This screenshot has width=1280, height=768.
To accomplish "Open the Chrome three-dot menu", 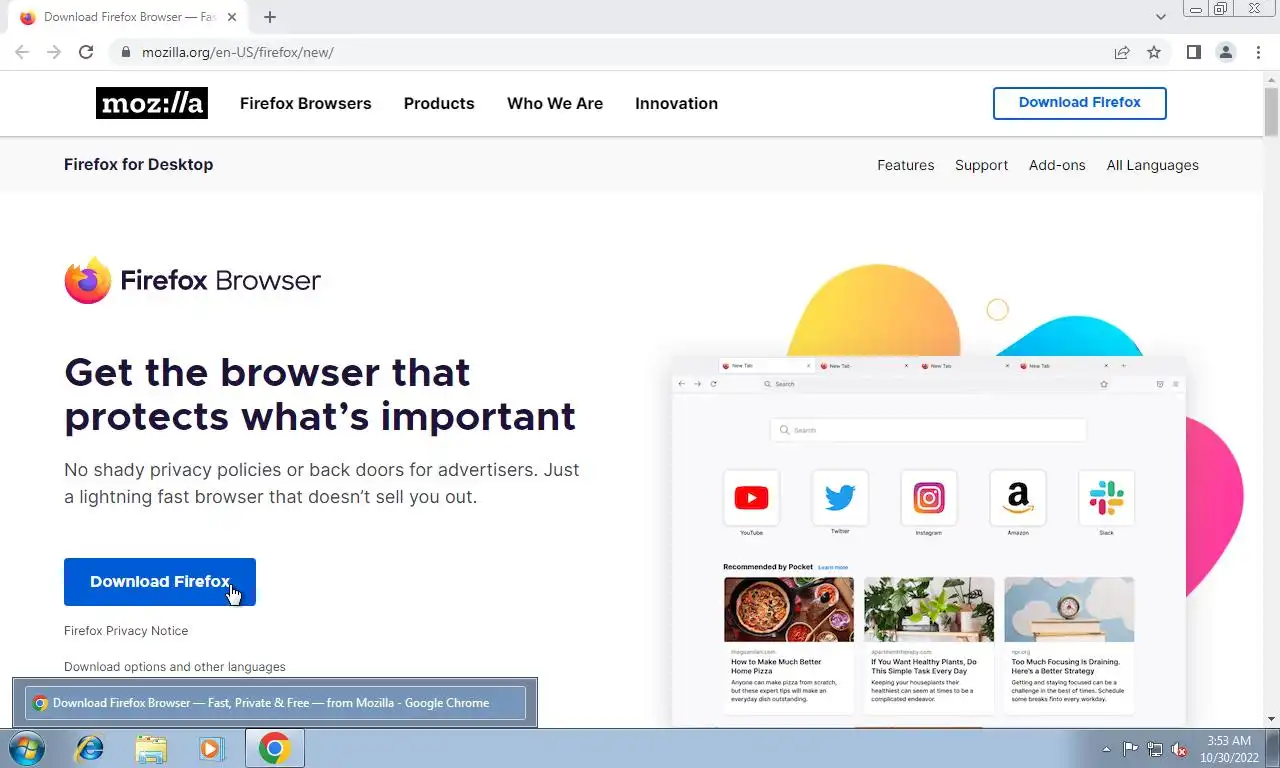I will click(x=1258, y=52).
